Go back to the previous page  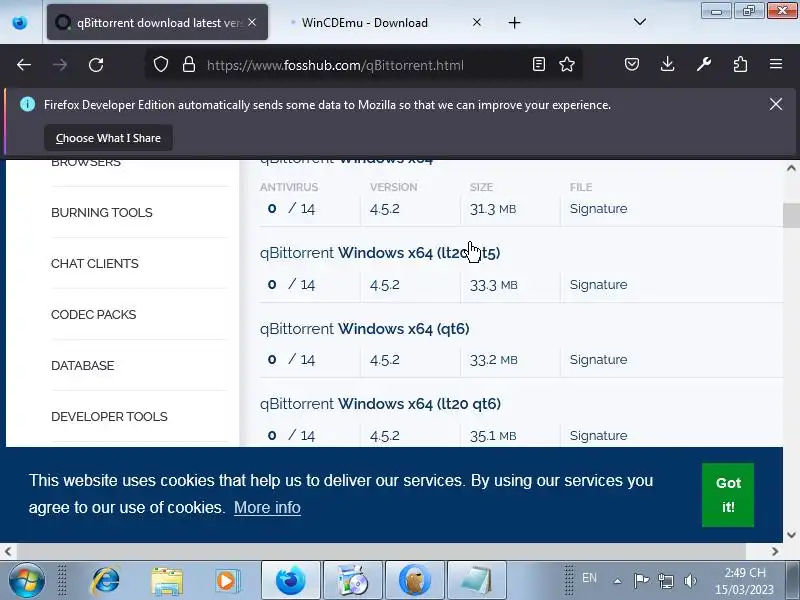(x=24, y=65)
